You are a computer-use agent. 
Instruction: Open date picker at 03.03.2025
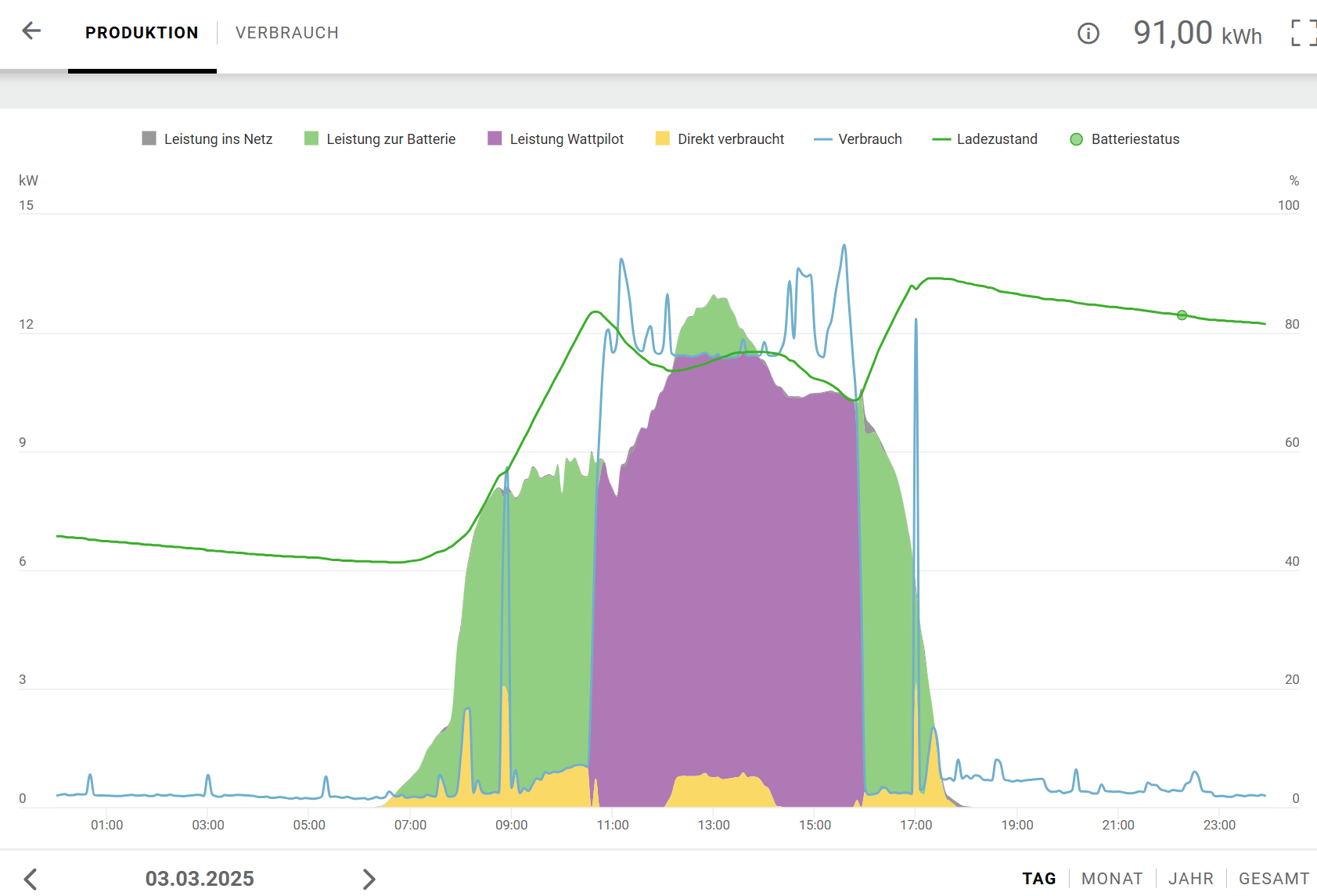(200, 878)
